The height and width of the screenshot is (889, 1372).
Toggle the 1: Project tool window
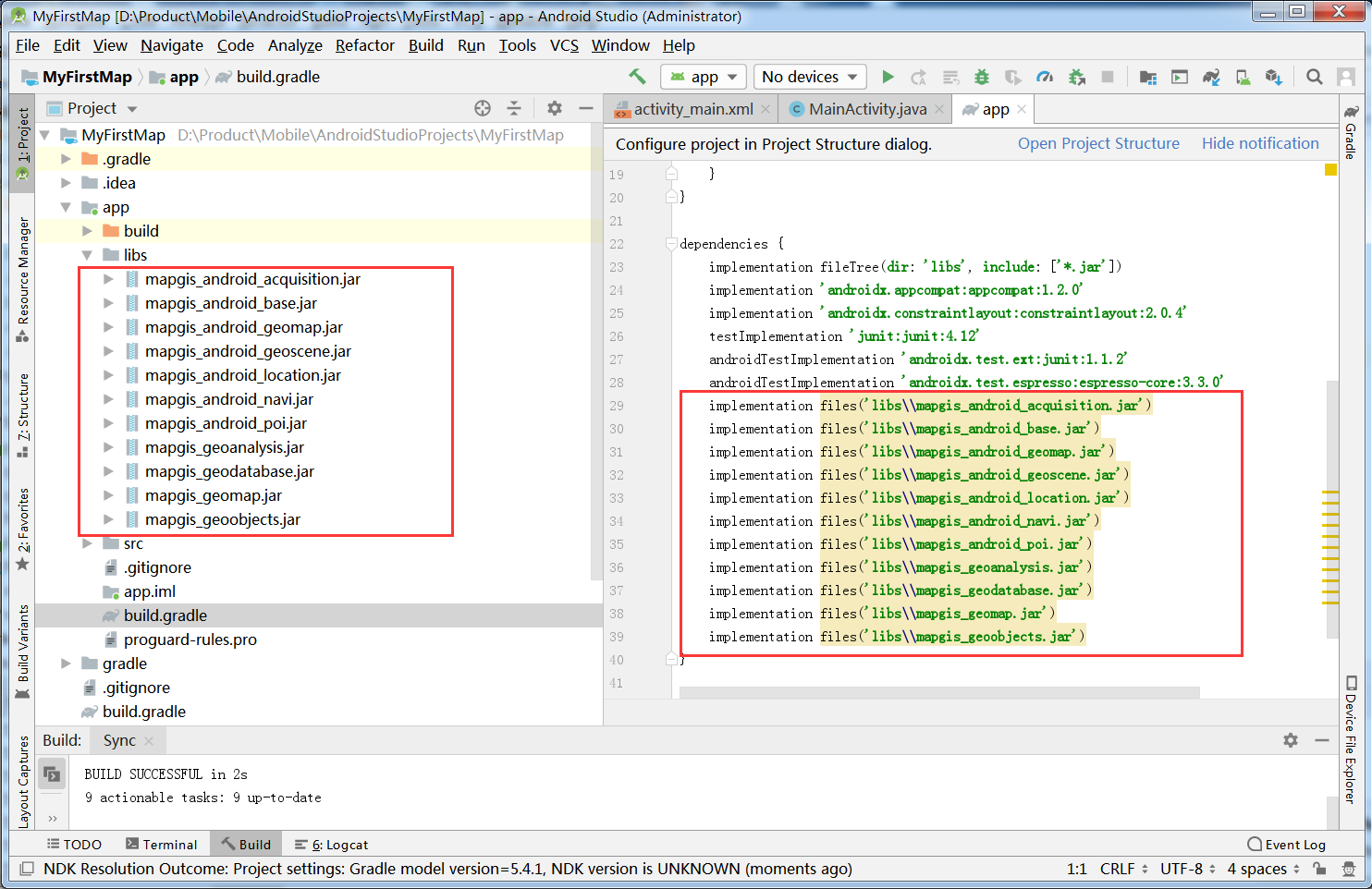click(x=22, y=142)
